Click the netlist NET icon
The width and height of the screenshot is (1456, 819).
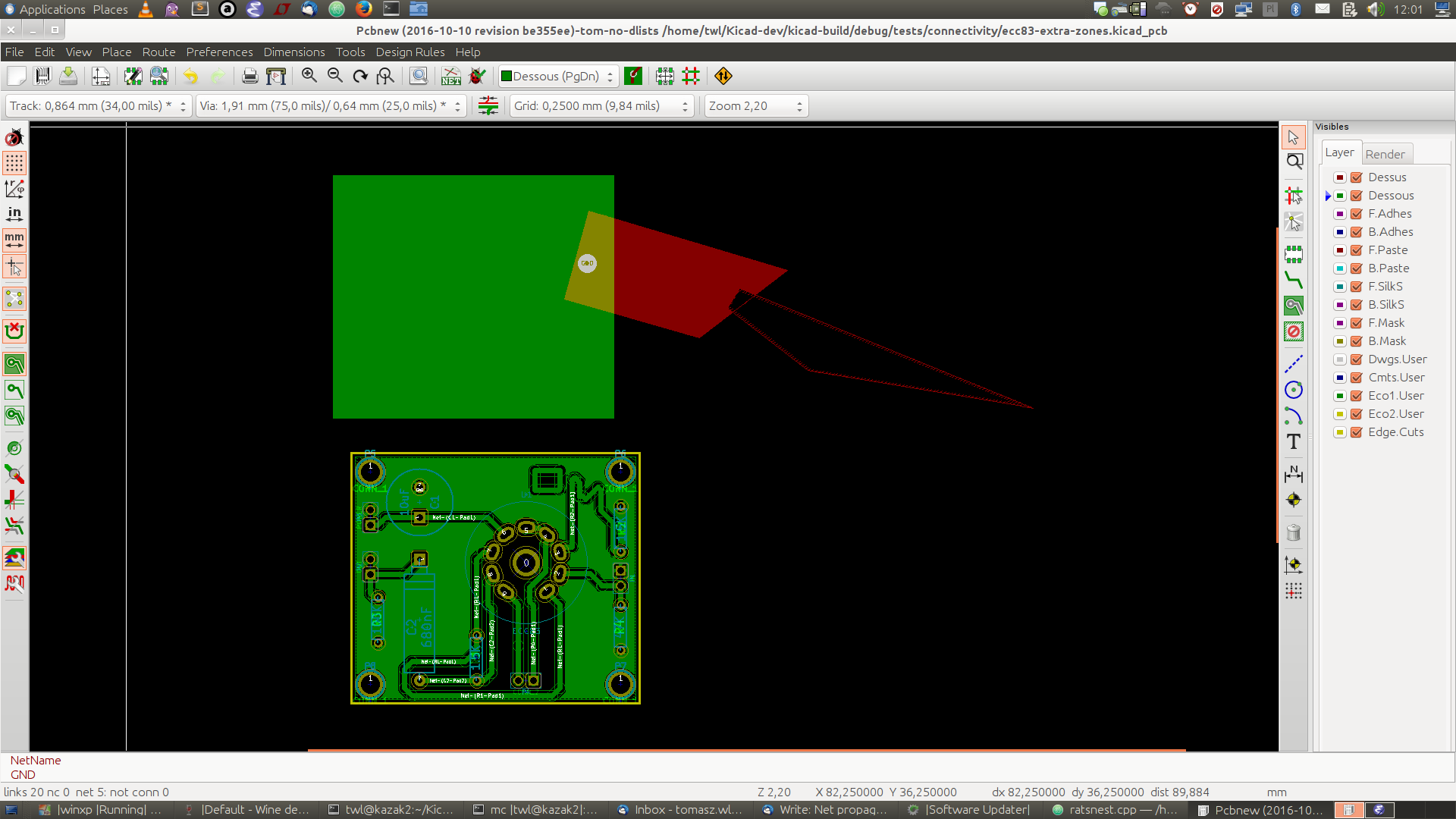(x=451, y=76)
